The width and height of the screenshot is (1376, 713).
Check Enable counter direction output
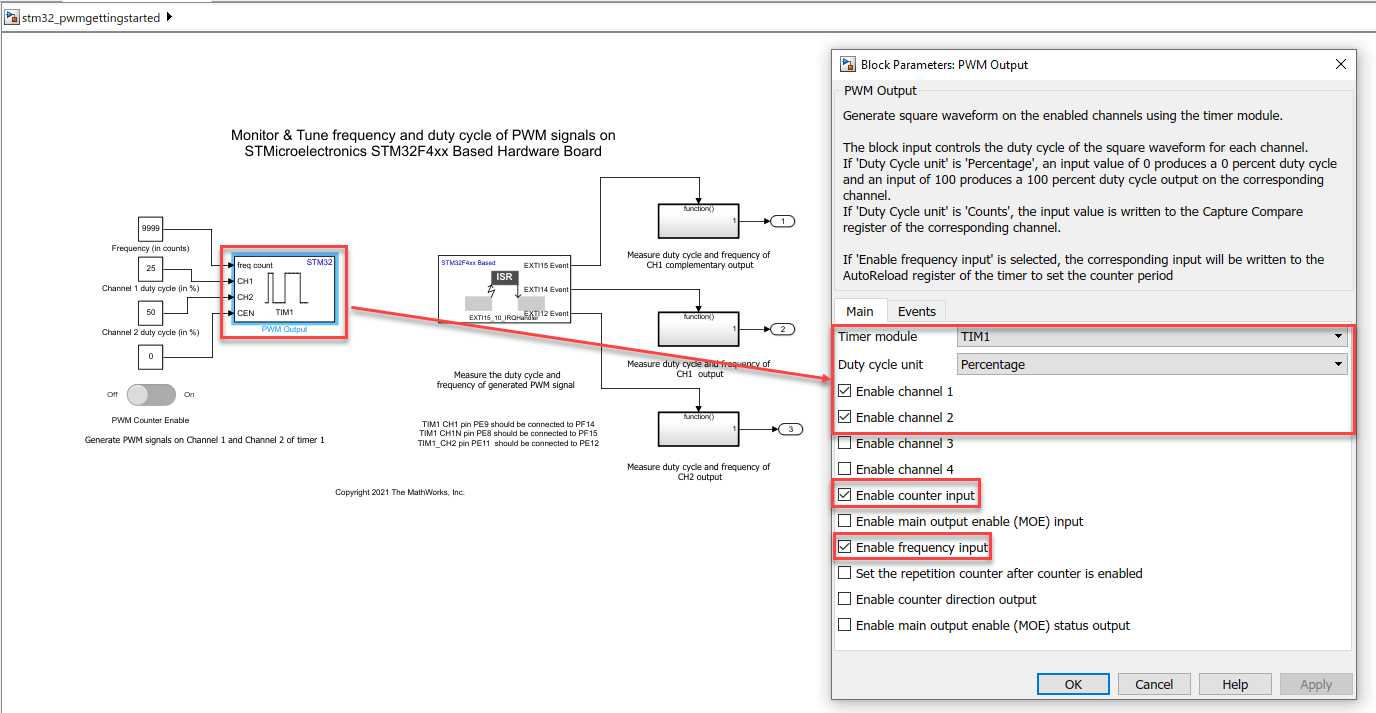point(845,600)
